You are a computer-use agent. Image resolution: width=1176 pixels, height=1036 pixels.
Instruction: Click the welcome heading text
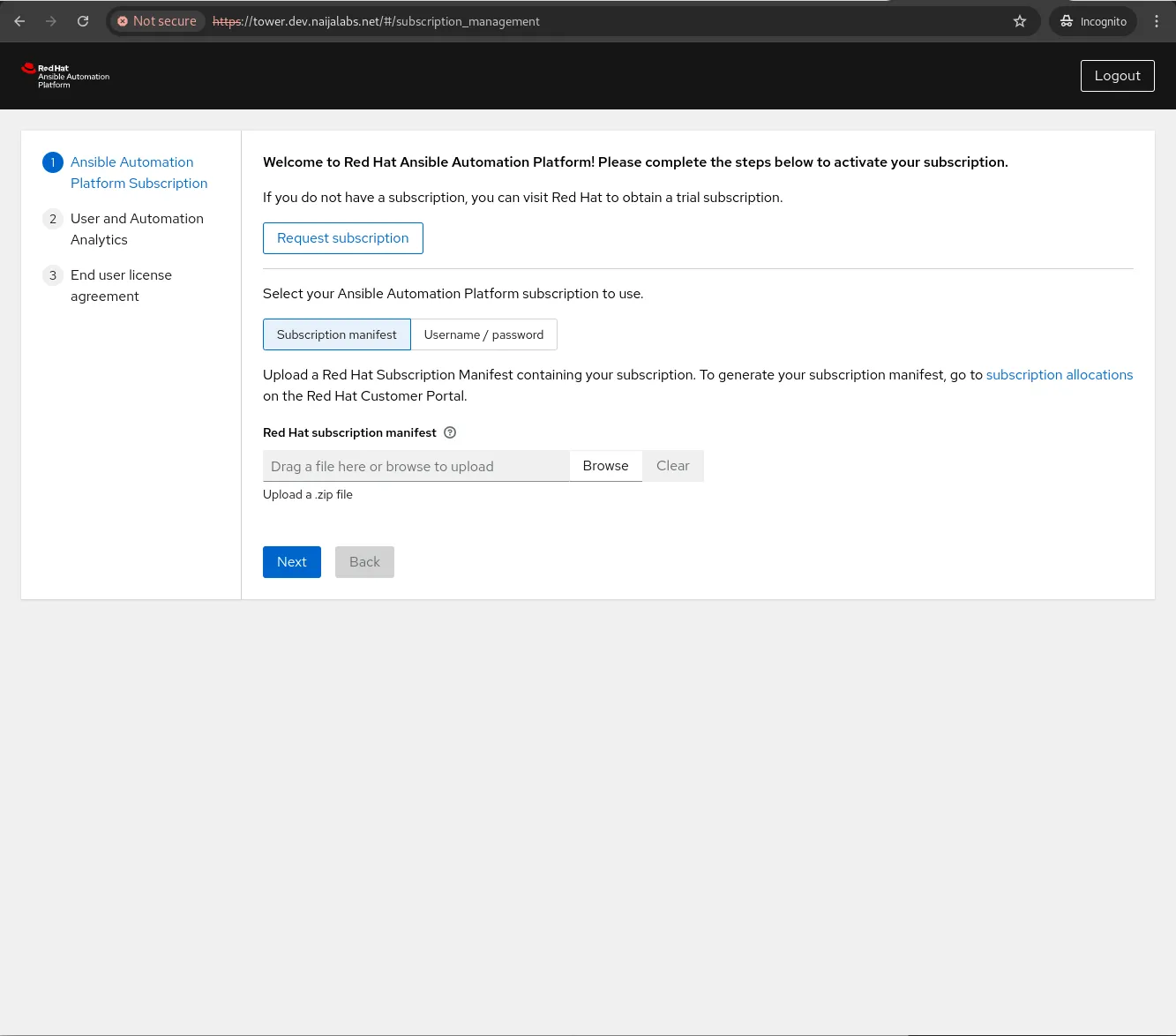click(x=635, y=162)
